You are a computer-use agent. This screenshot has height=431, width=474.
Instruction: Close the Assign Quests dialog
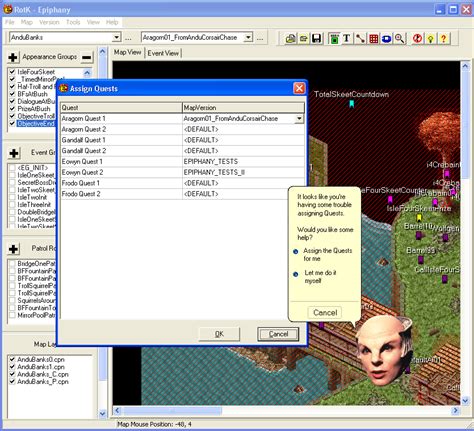(299, 88)
